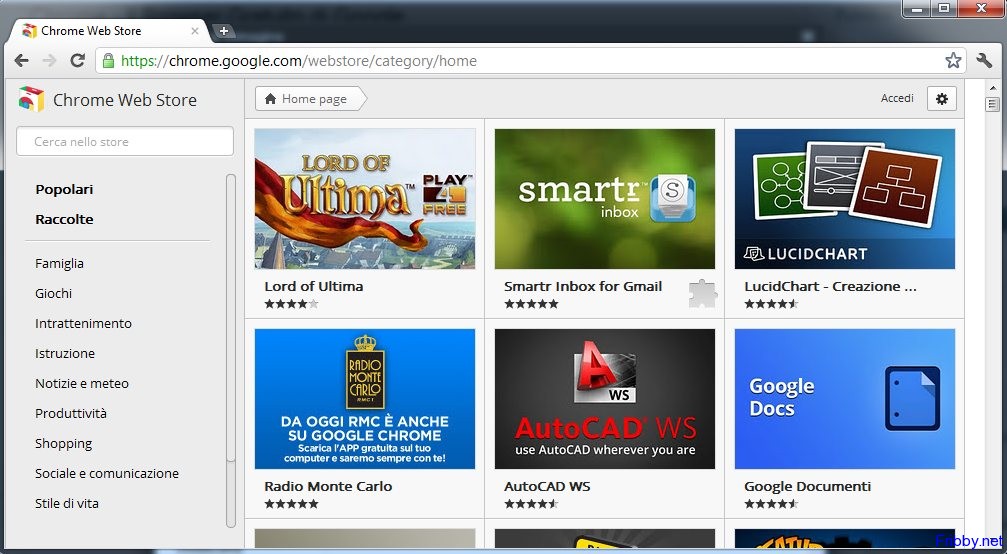1007x554 pixels.
Task: Open the Popolari section
Action: click(64, 189)
